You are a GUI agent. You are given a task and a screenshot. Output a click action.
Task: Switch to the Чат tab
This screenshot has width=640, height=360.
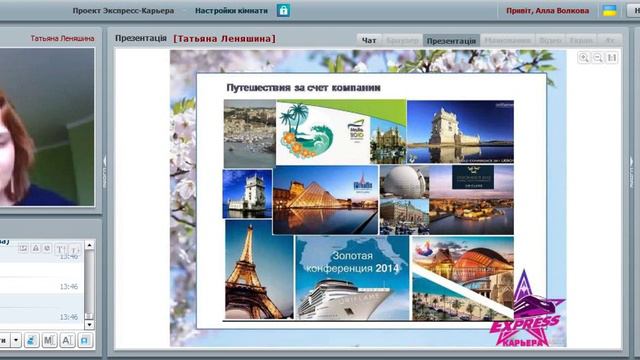369,40
